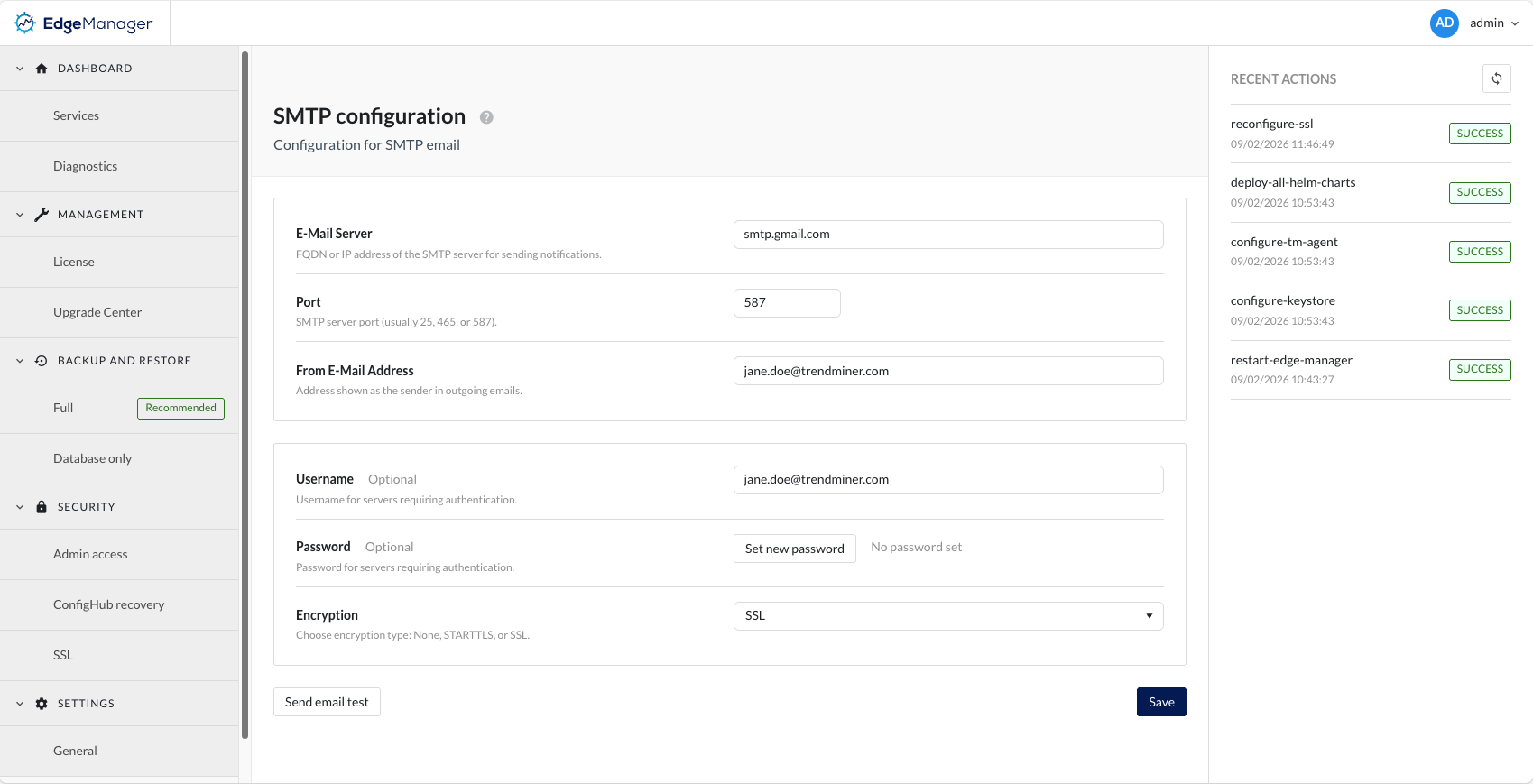Focus the E-Mail Server input field
The height and width of the screenshot is (784, 1533).
947,235
